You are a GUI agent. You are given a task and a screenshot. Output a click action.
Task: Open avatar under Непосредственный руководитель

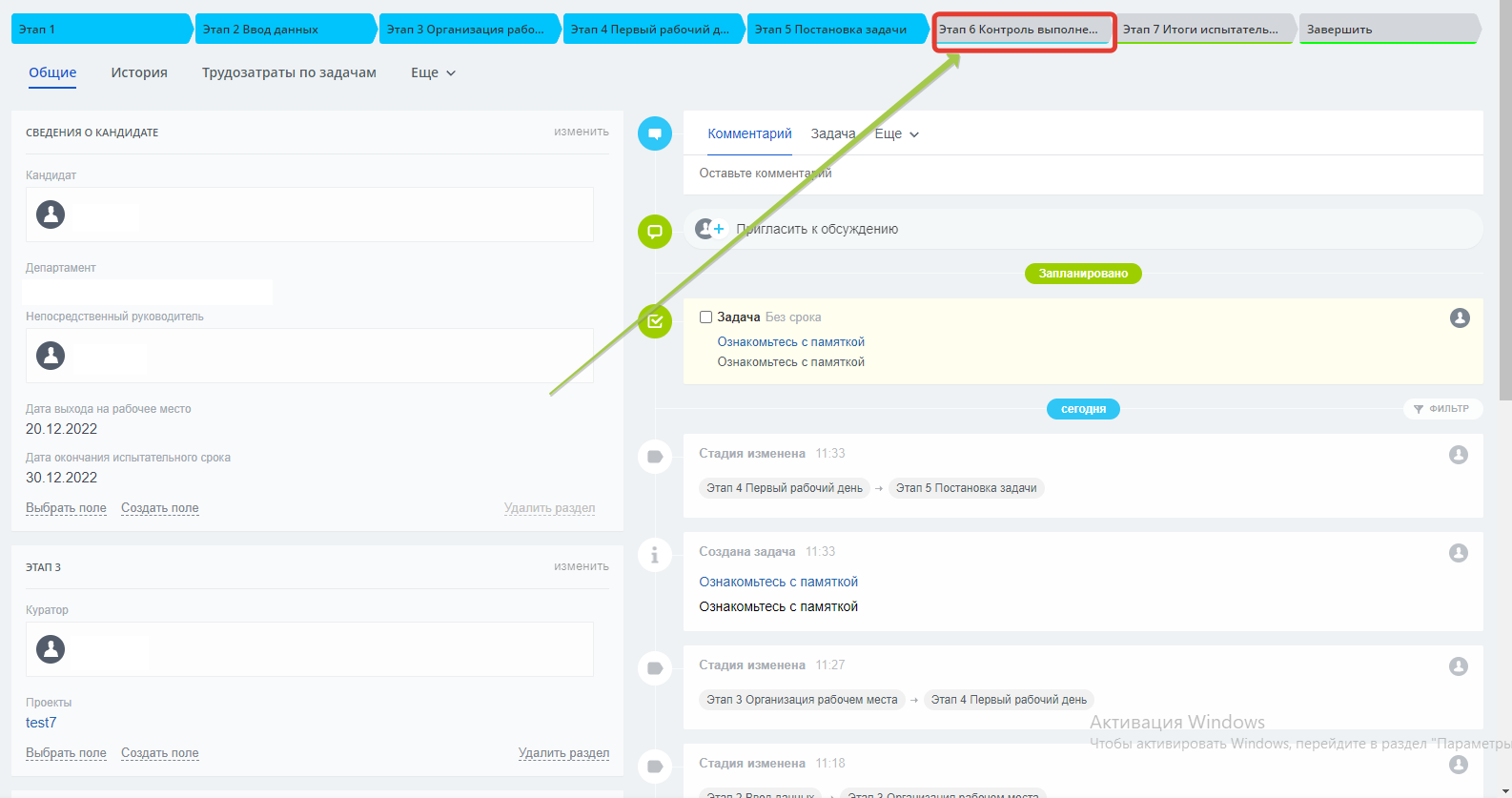point(51,356)
